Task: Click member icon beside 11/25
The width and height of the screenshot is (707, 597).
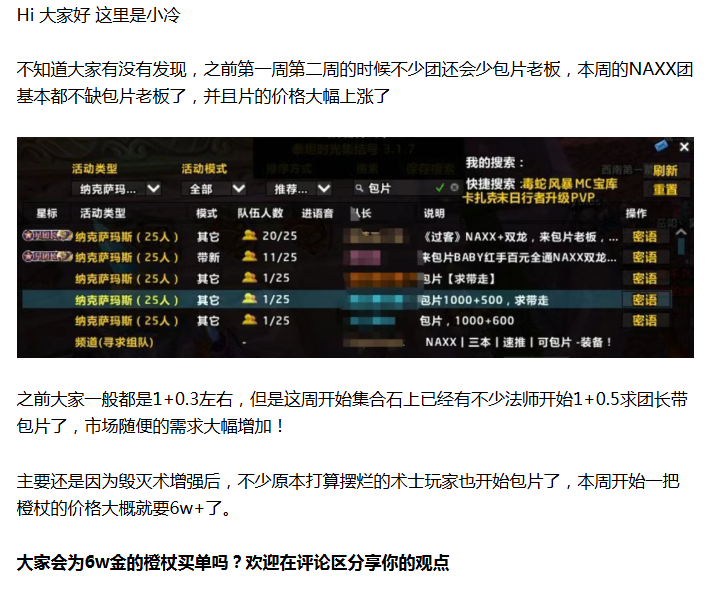Action: 249,257
